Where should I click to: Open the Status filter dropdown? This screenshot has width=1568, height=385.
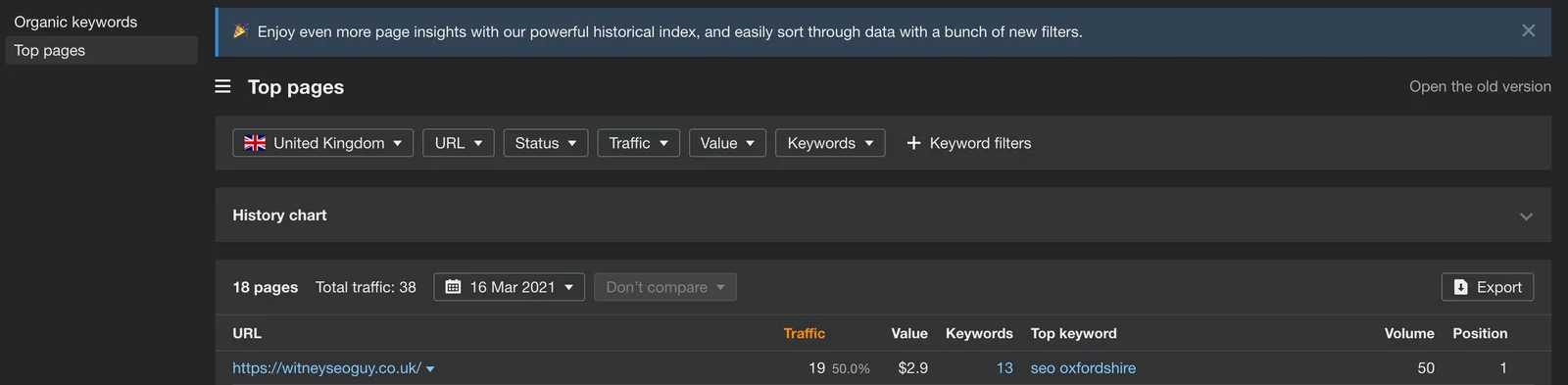click(546, 143)
